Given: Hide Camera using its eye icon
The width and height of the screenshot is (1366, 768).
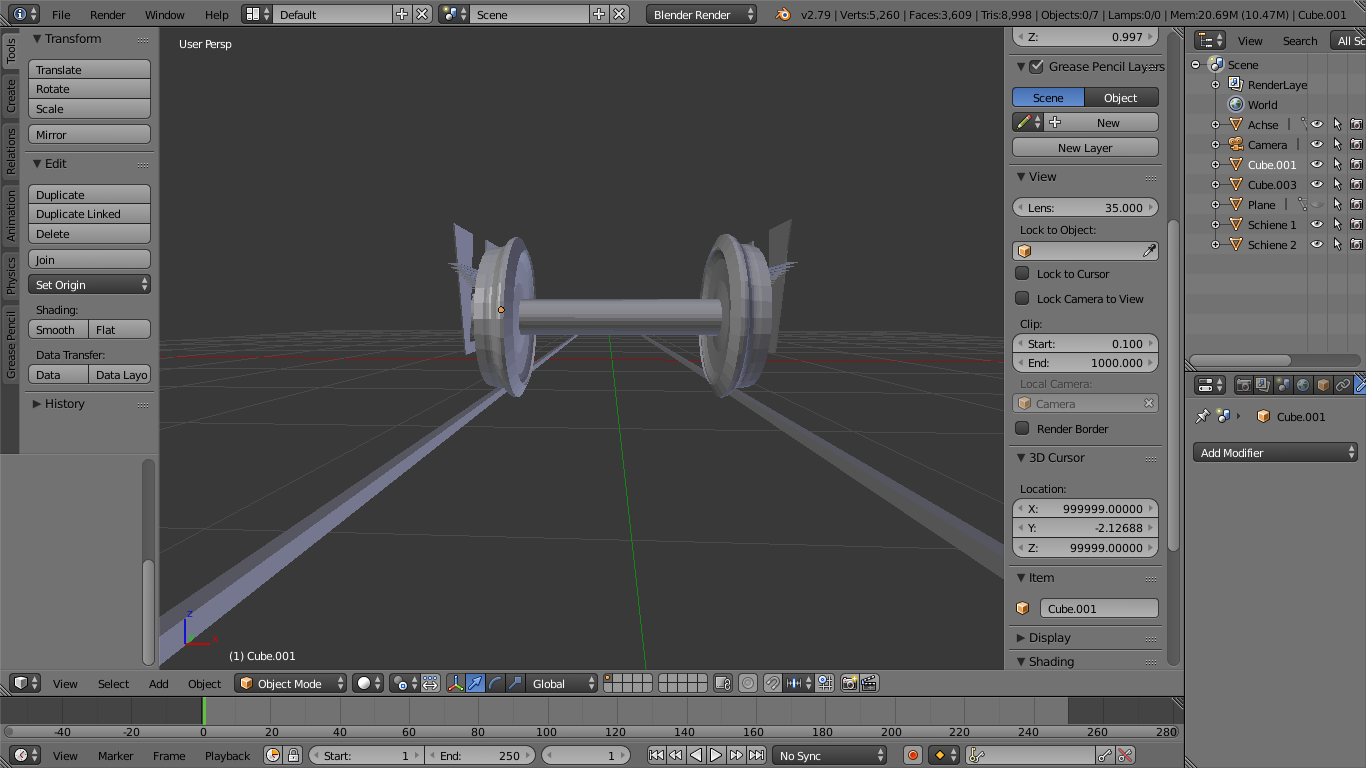Looking at the screenshot, I should [1317, 145].
